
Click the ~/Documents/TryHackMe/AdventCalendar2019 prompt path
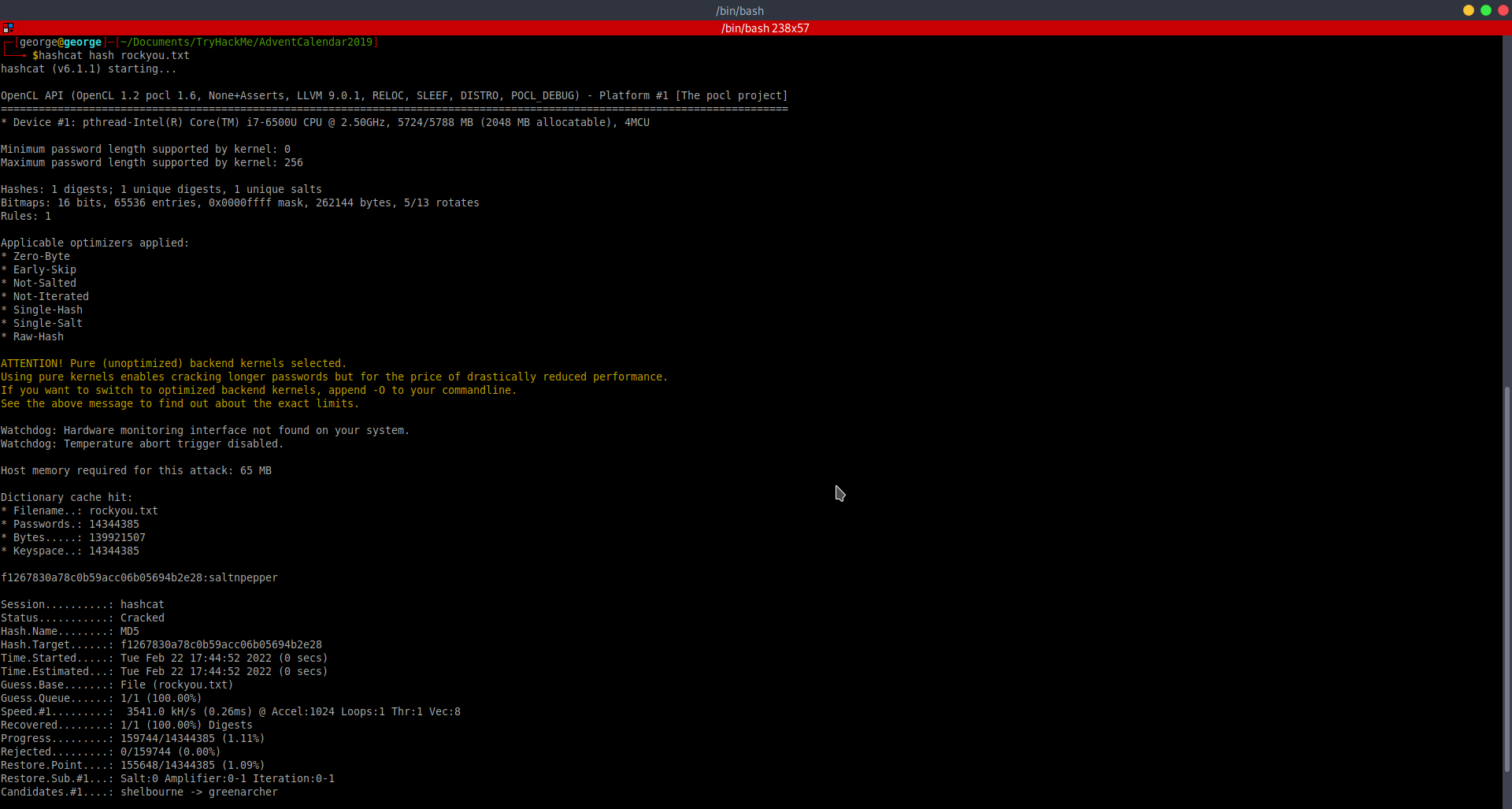point(246,43)
